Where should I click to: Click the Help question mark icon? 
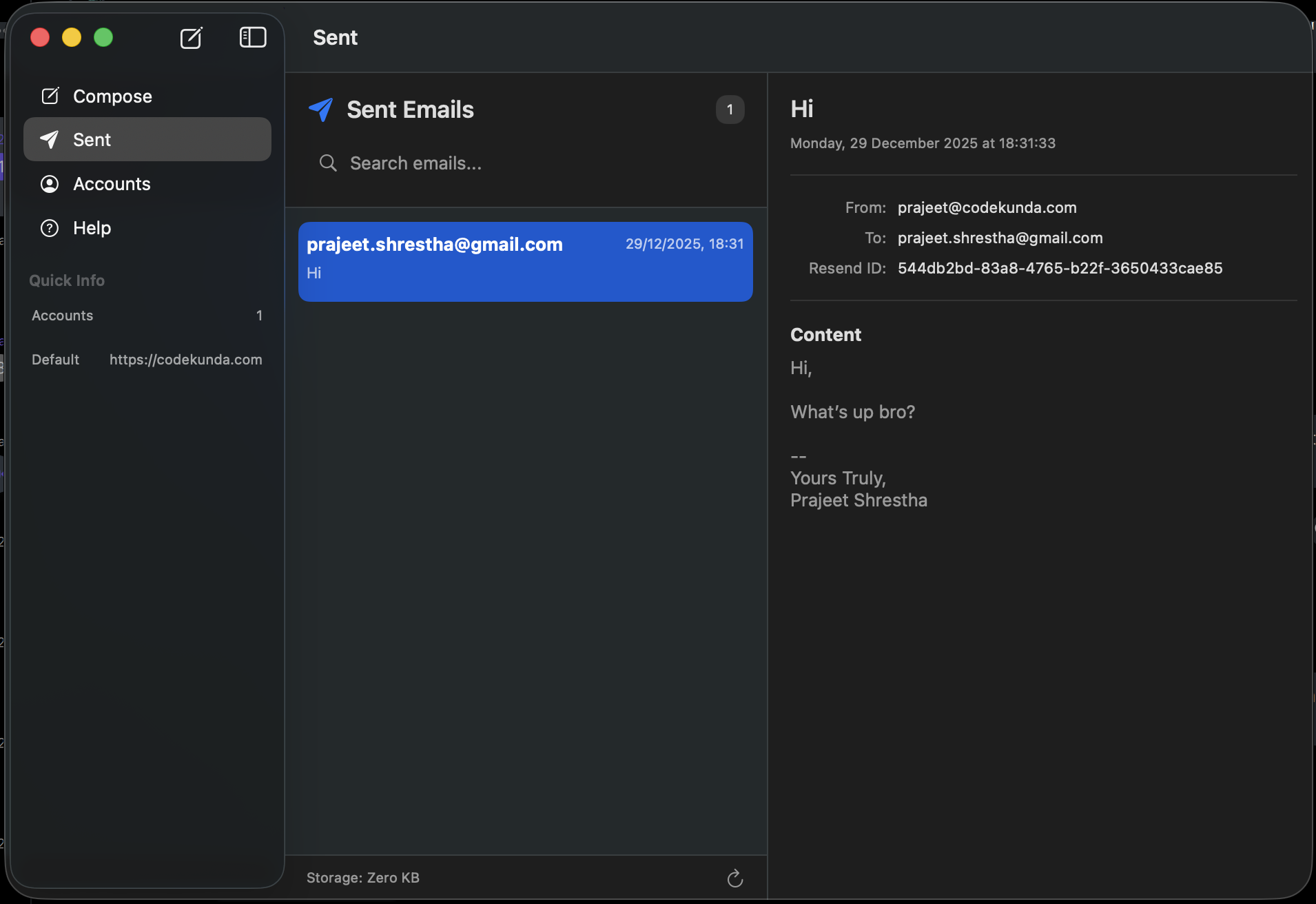[x=50, y=228]
